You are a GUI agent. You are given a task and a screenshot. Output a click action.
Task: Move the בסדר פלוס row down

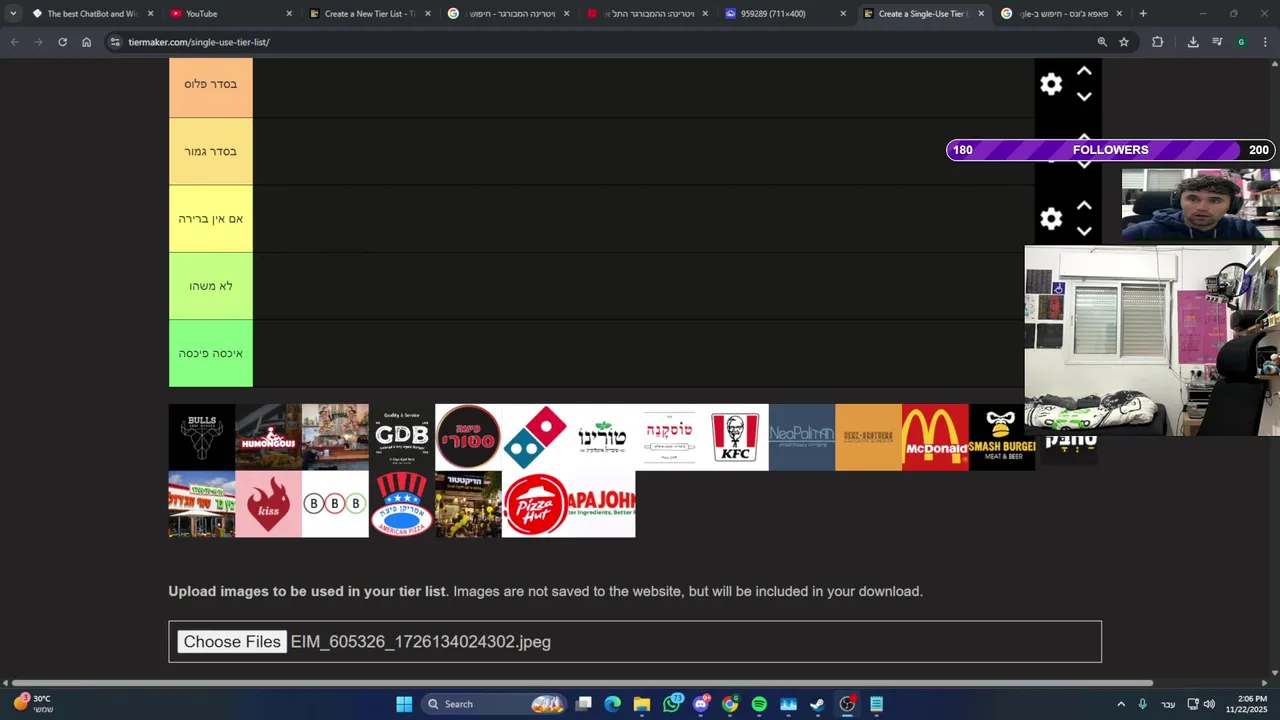tap(1084, 97)
